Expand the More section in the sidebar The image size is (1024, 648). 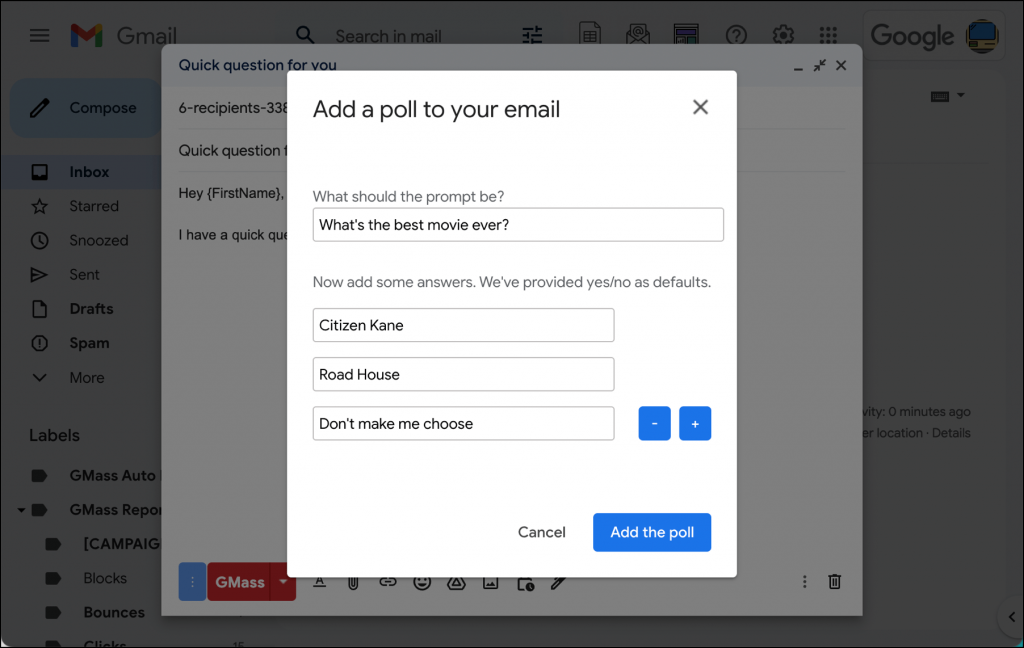86,377
